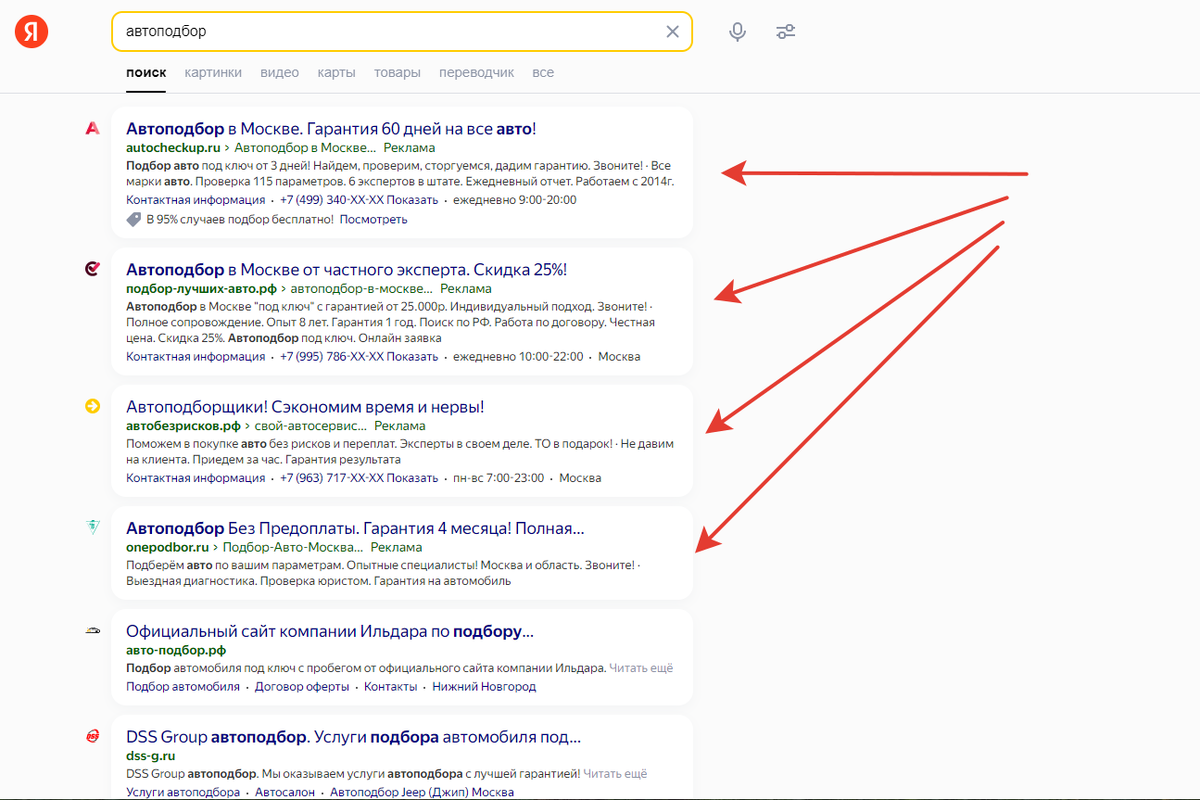Select the поиск tab

tap(146, 72)
